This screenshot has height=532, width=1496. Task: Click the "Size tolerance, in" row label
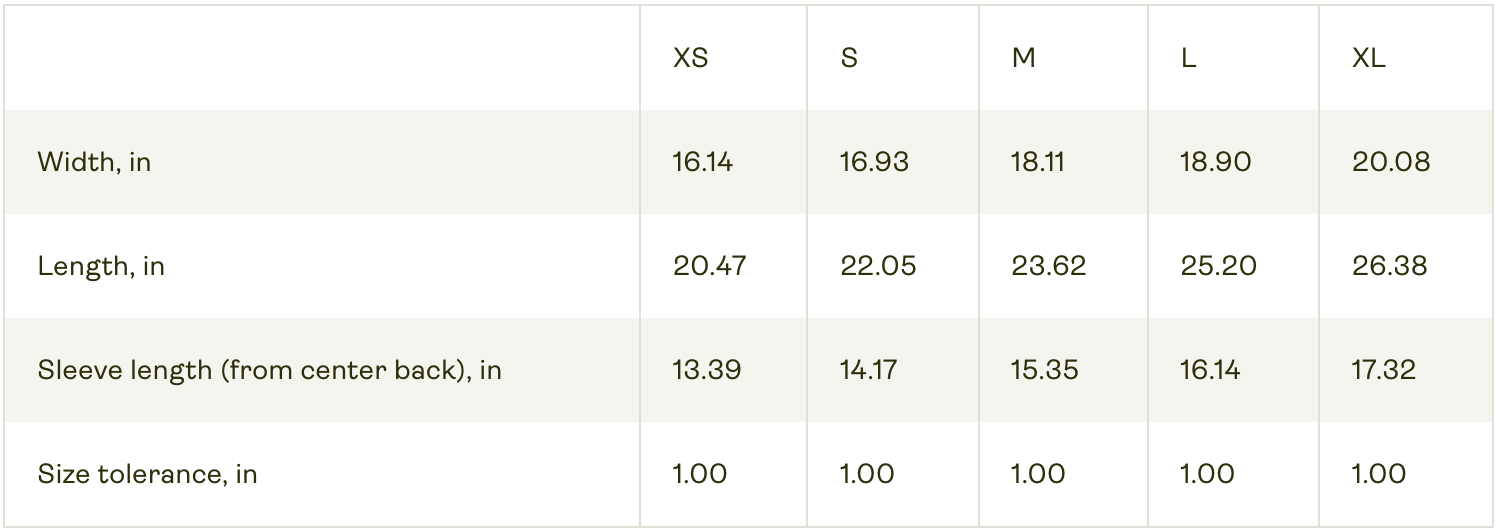(x=147, y=474)
